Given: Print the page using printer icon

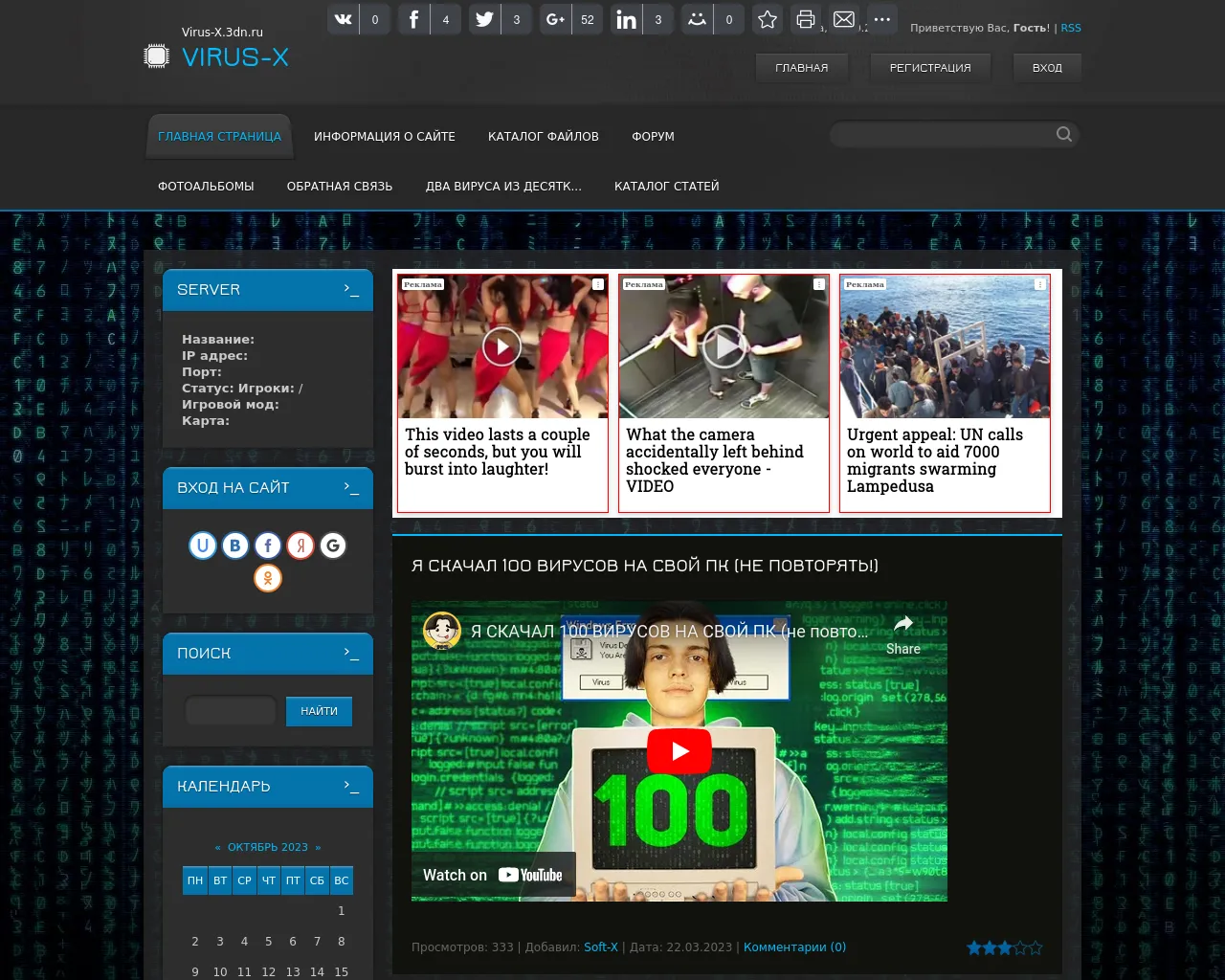Looking at the screenshot, I should pos(806,19).
